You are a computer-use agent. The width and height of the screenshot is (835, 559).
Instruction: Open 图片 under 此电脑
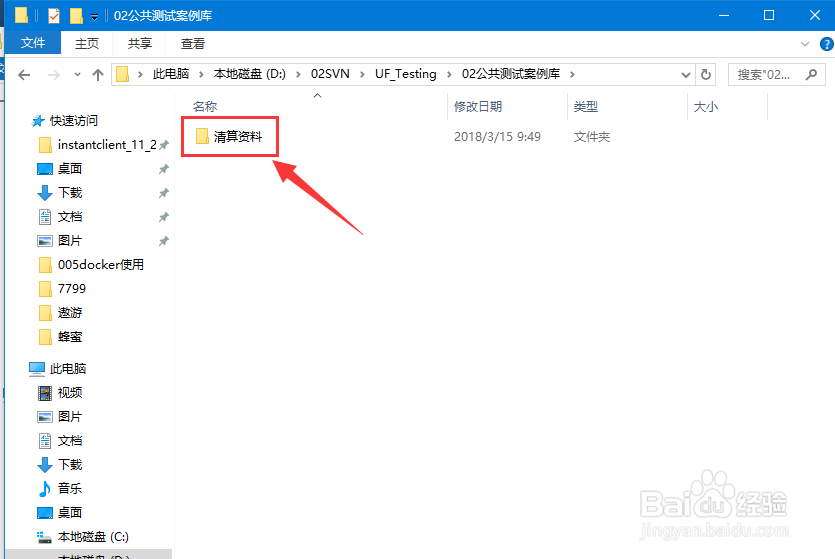click(x=70, y=416)
